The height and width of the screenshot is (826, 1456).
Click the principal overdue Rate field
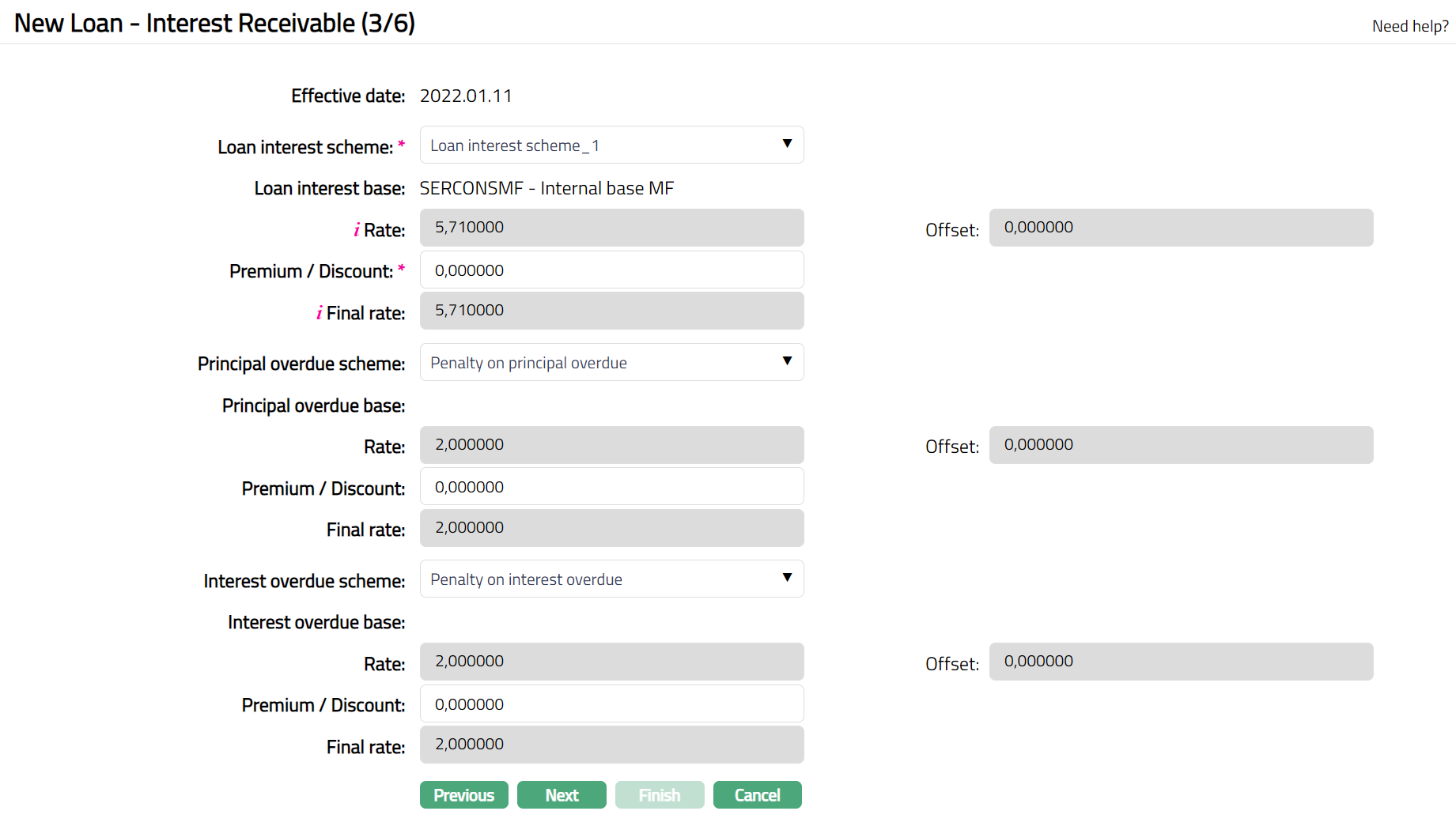611,445
